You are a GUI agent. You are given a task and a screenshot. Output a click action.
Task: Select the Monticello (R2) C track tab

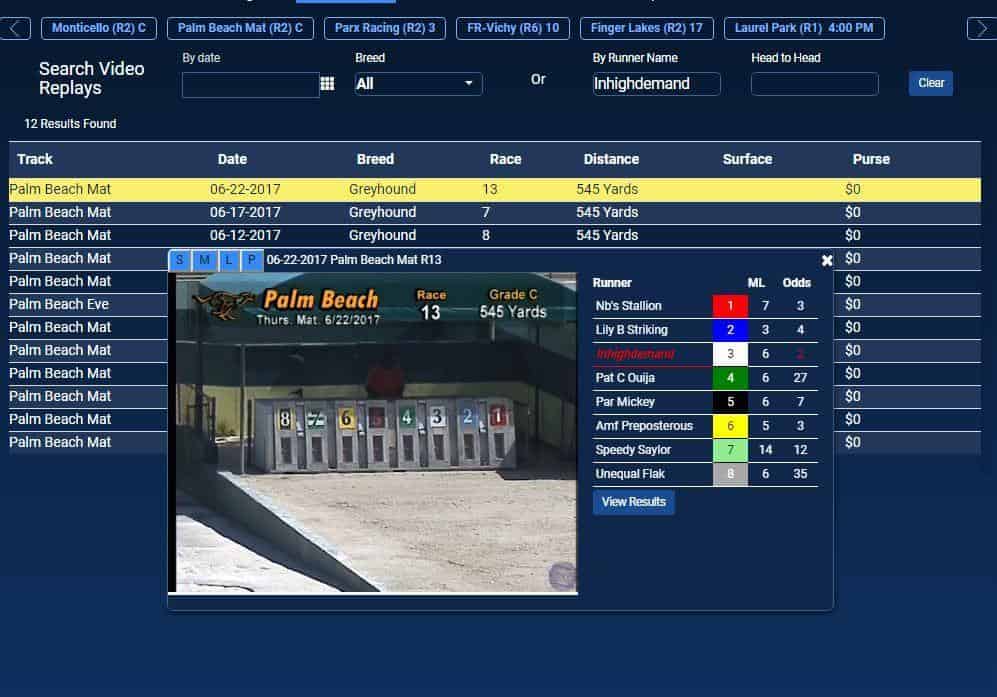99,28
